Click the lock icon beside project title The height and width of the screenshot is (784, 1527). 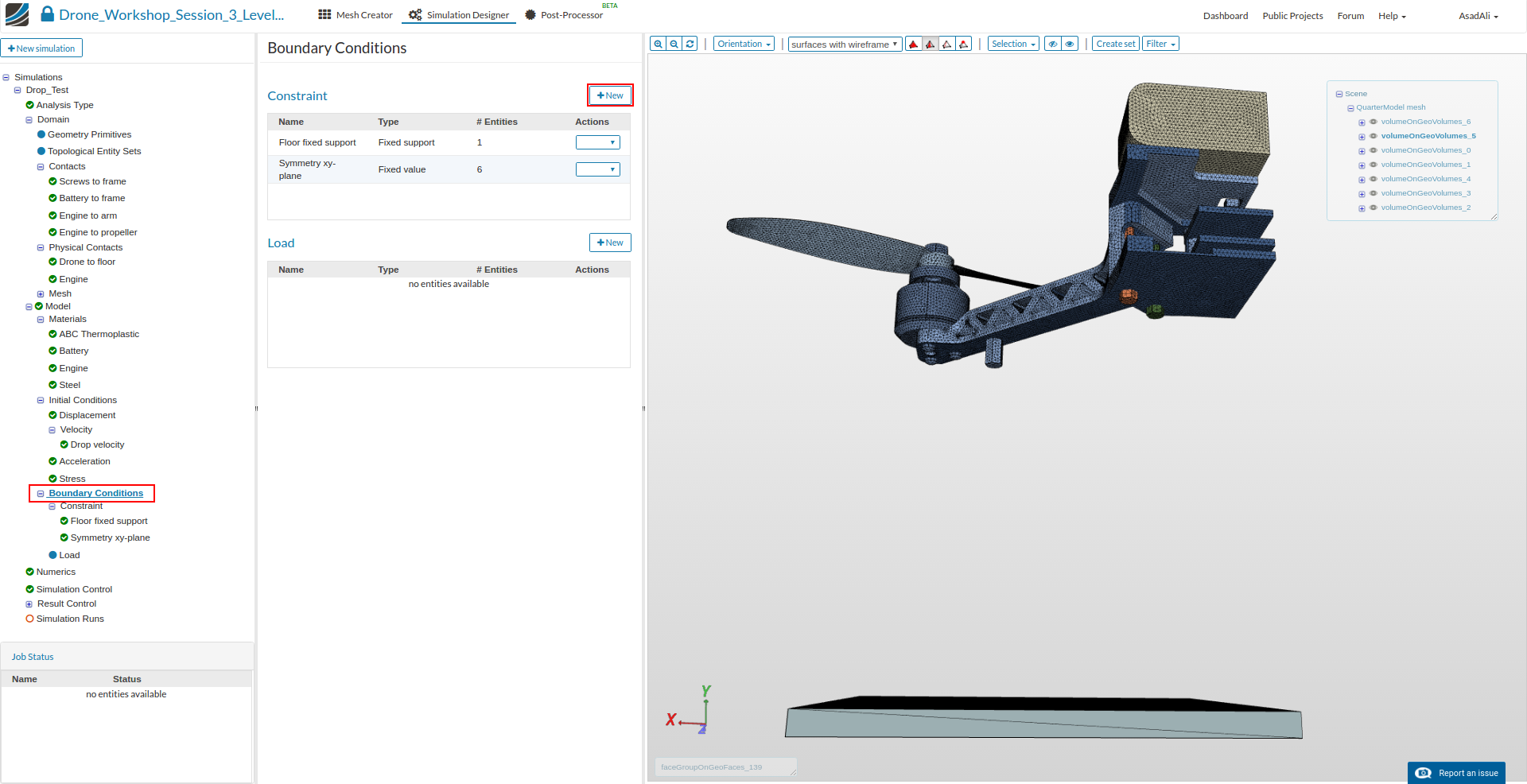48,14
